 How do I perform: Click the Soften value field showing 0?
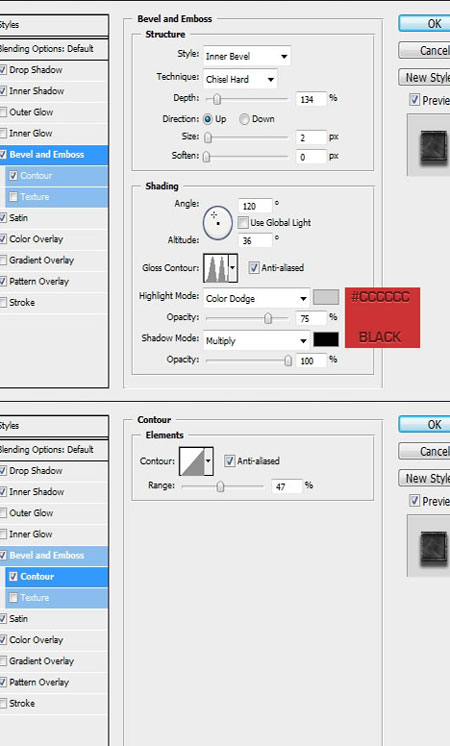tap(311, 157)
